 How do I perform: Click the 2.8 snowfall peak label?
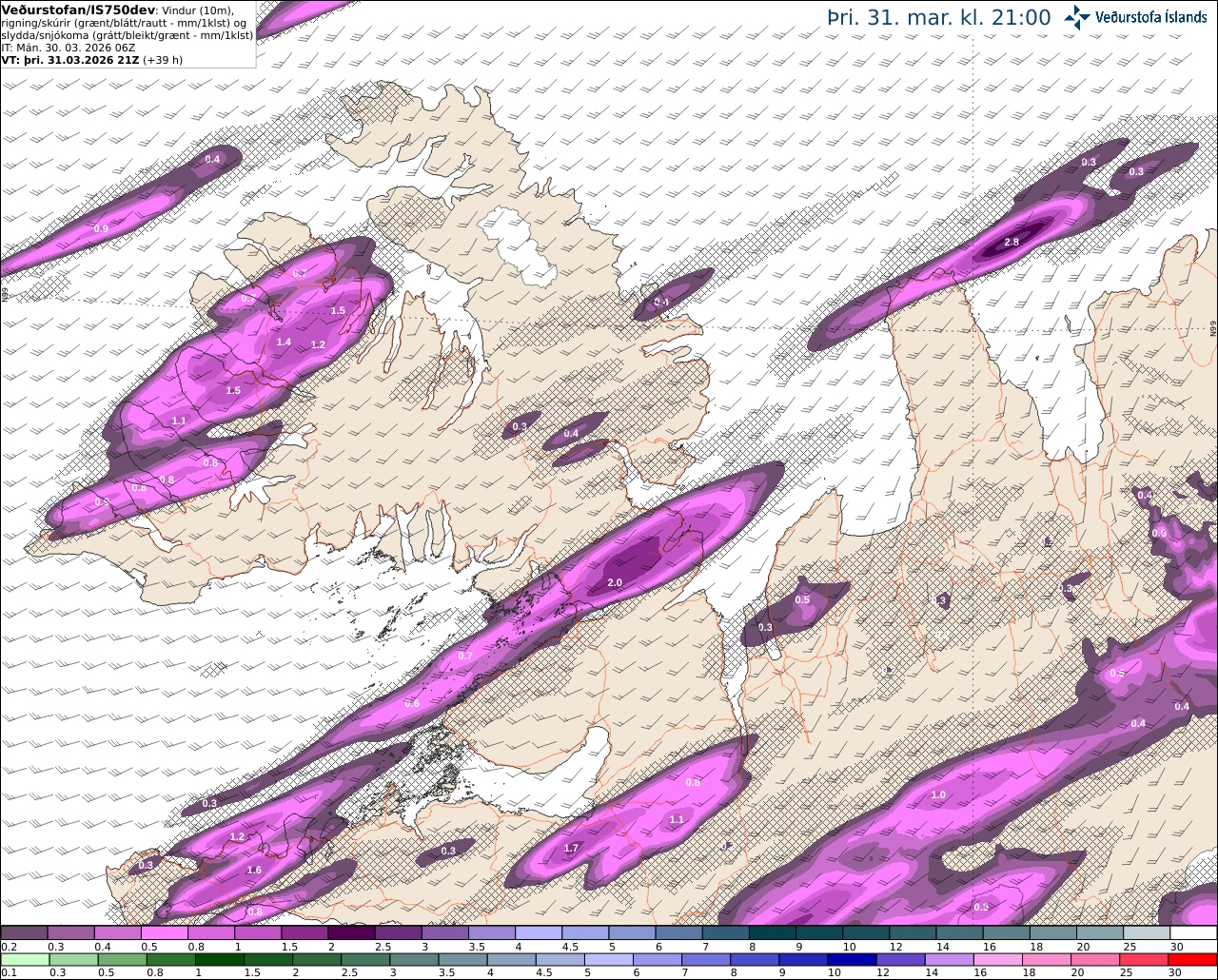tap(1012, 243)
